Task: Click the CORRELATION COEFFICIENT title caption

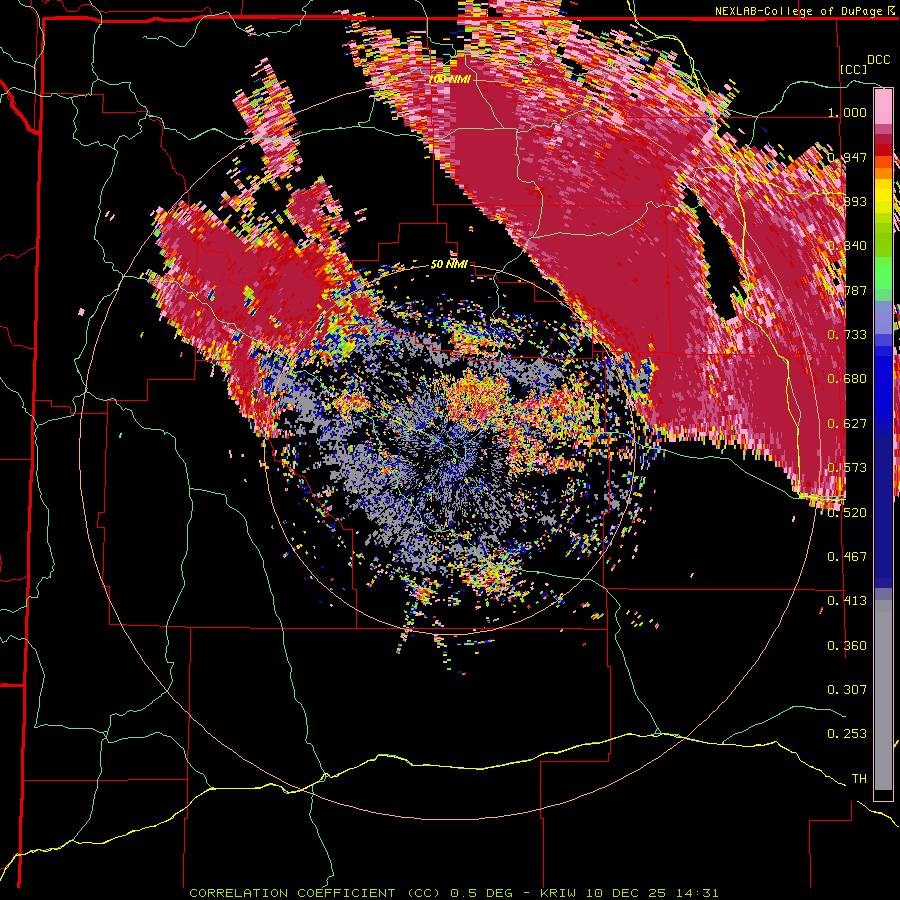Action: click(453, 893)
